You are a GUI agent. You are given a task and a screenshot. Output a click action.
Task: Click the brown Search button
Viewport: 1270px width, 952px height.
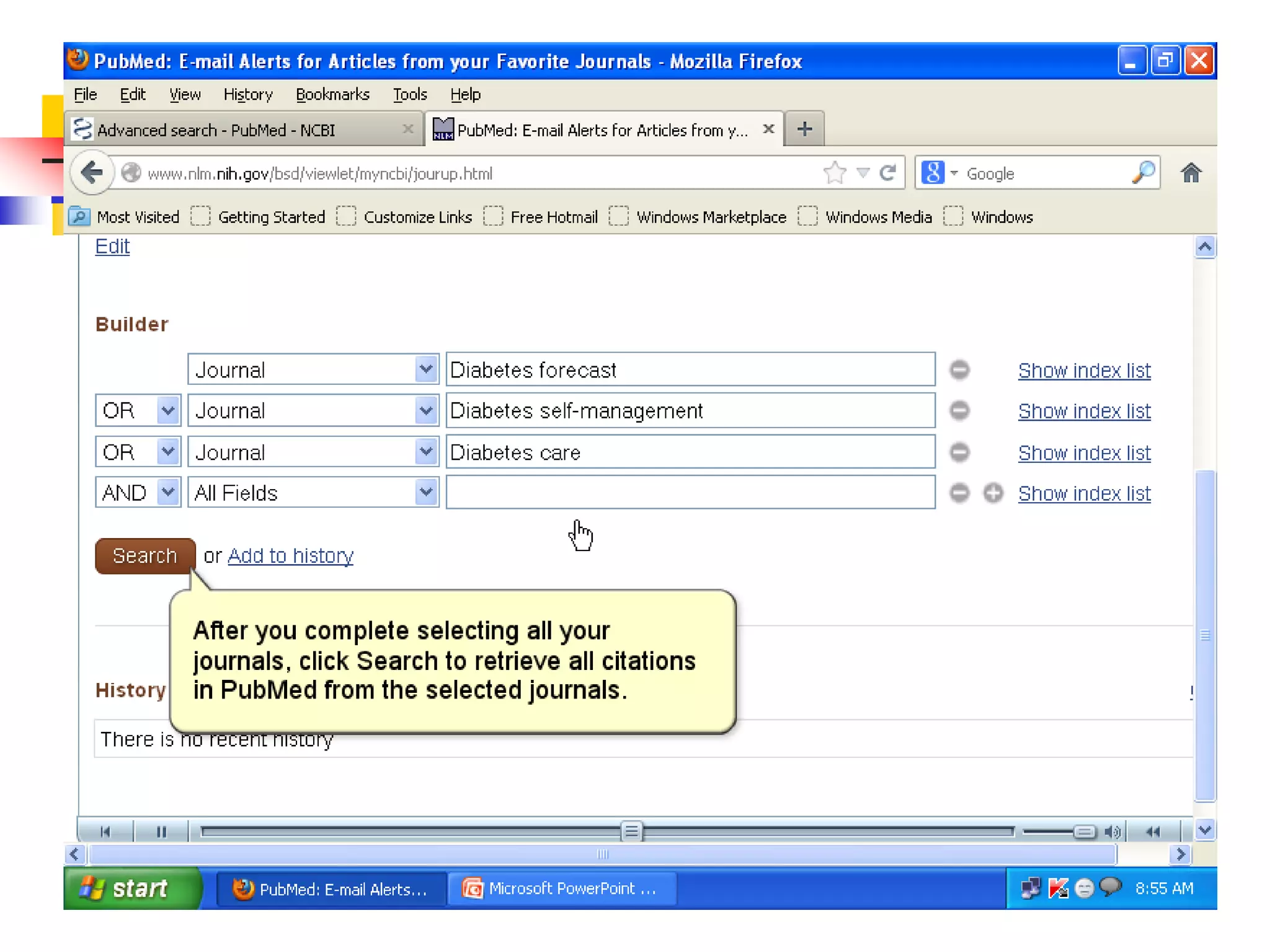(144, 555)
